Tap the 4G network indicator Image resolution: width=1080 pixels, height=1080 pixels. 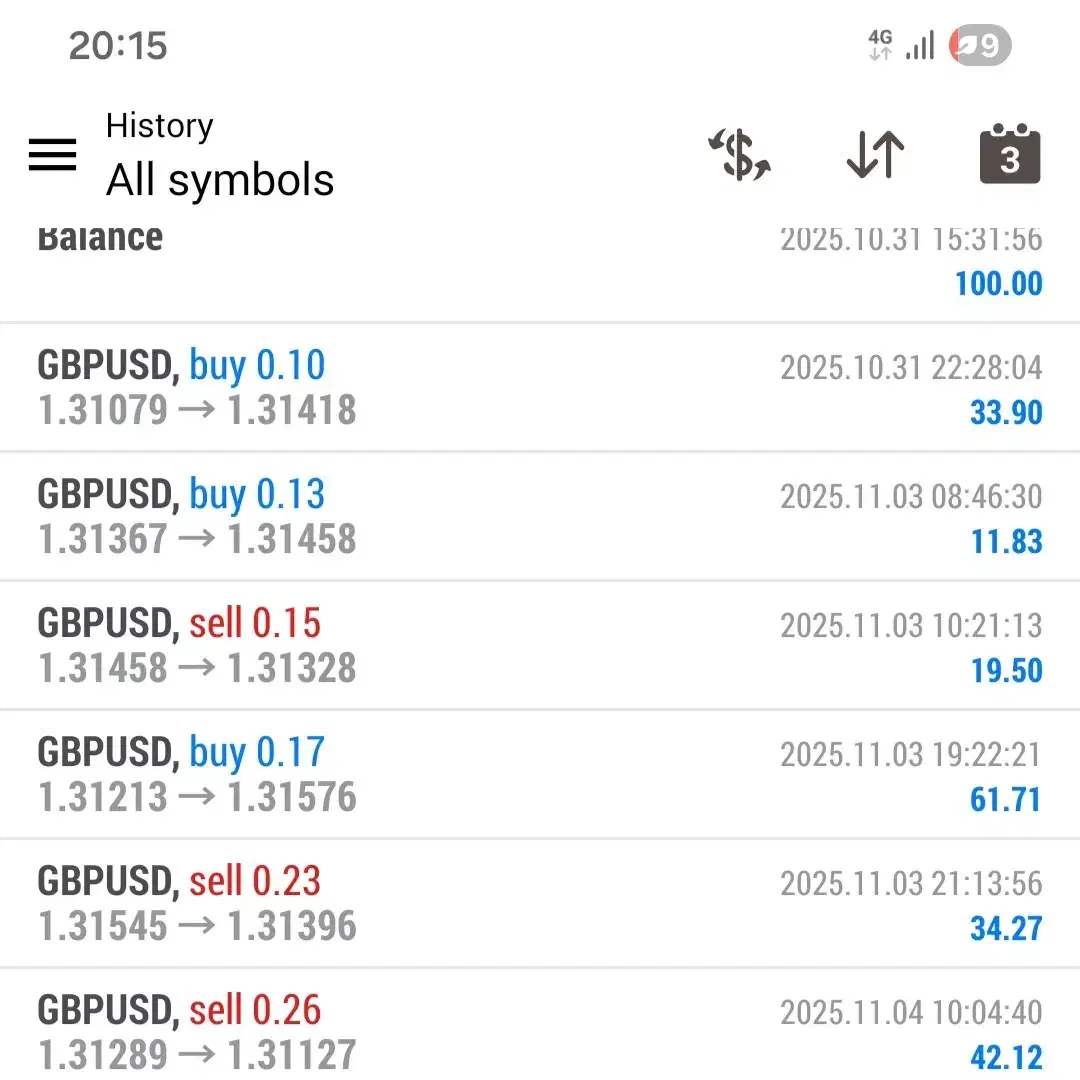pos(880,44)
